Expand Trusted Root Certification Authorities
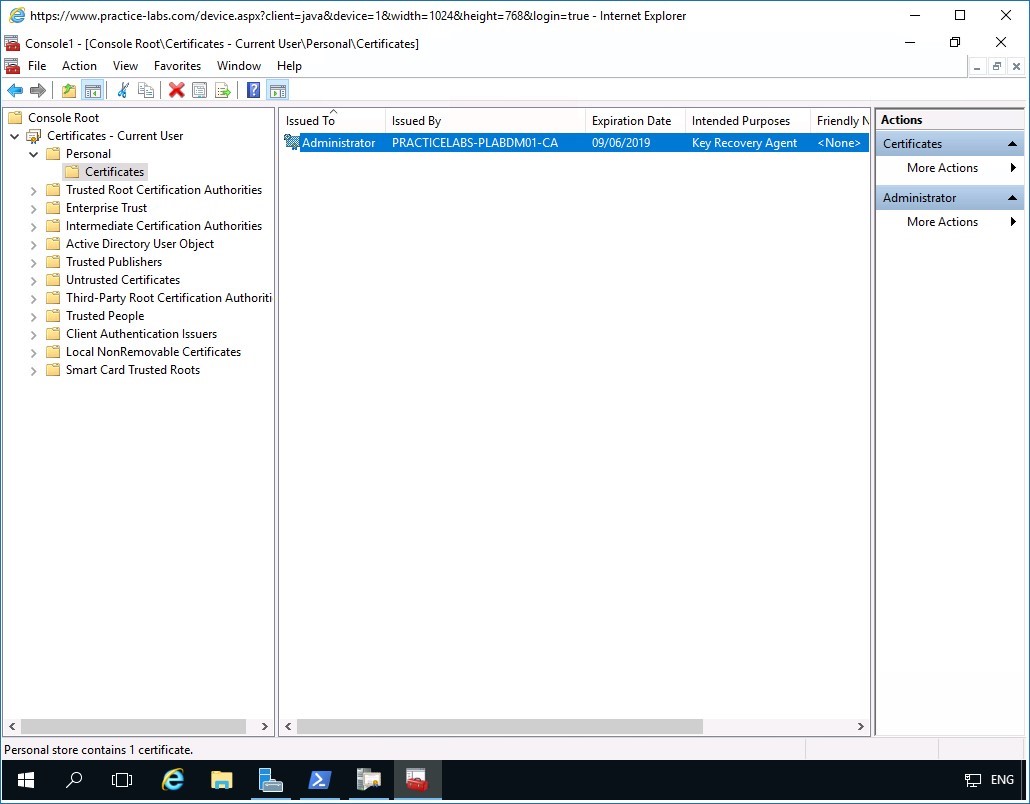Image resolution: width=1030 pixels, height=804 pixels. [x=32, y=189]
